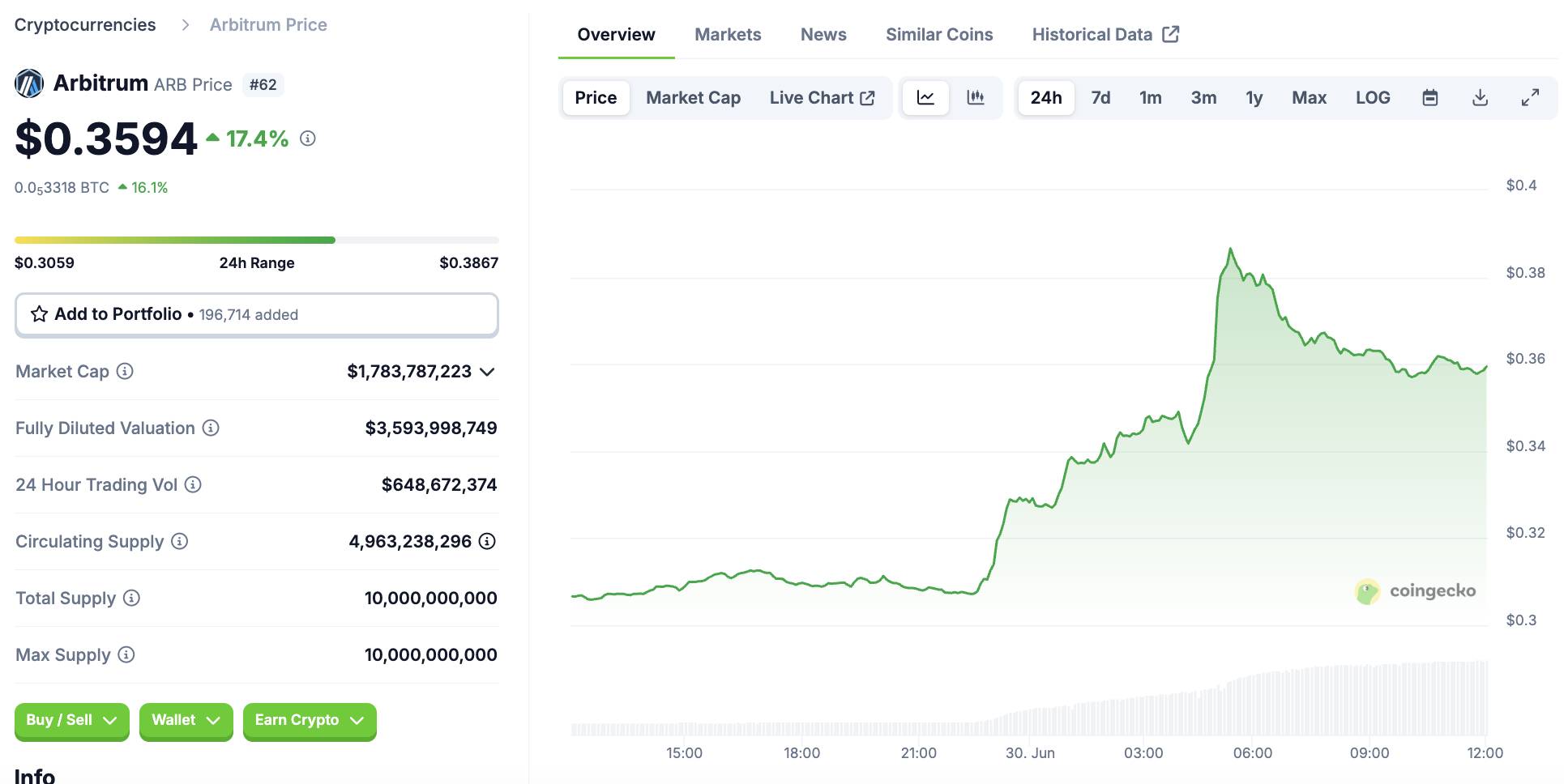Click external link icon on Live Chart
1564x784 pixels.
[867, 98]
